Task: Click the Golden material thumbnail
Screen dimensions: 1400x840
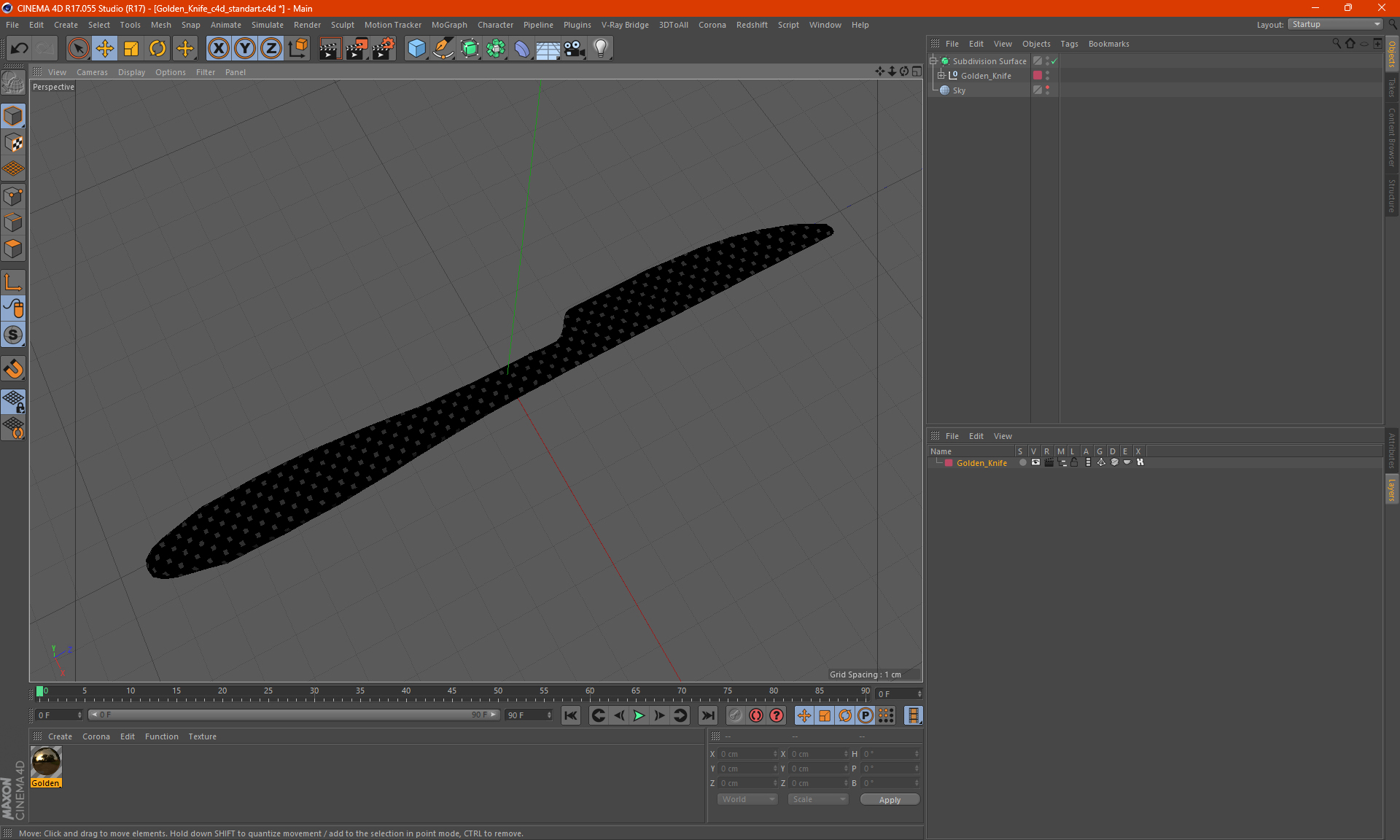Action: (45, 762)
